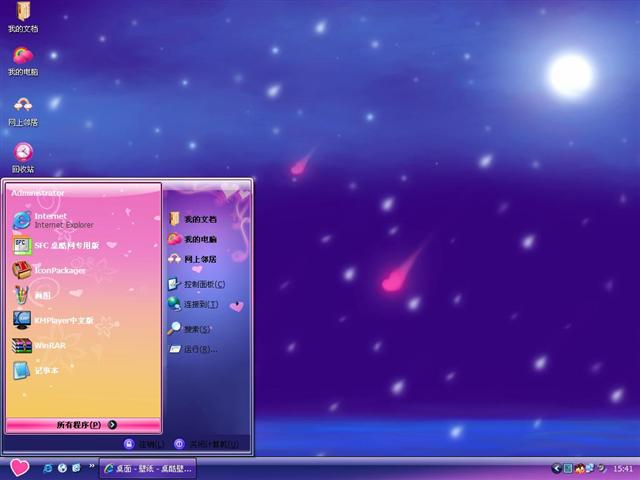Launch SFC 桌酷网专用版 from the Start menu
The width and height of the screenshot is (640, 480).
[x=84, y=245]
